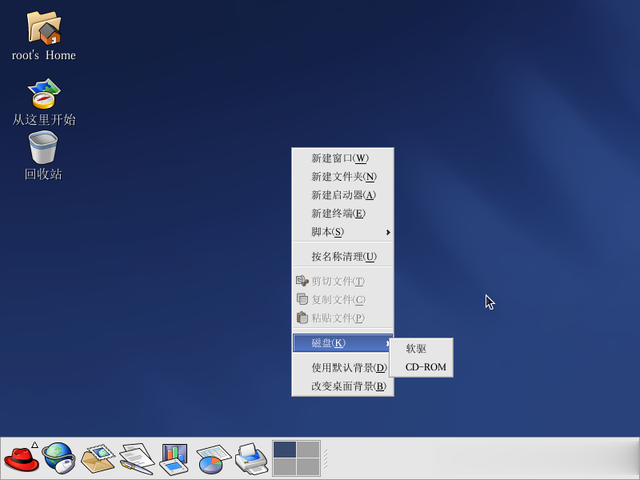Launch the word processor pen icon

click(137, 459)
